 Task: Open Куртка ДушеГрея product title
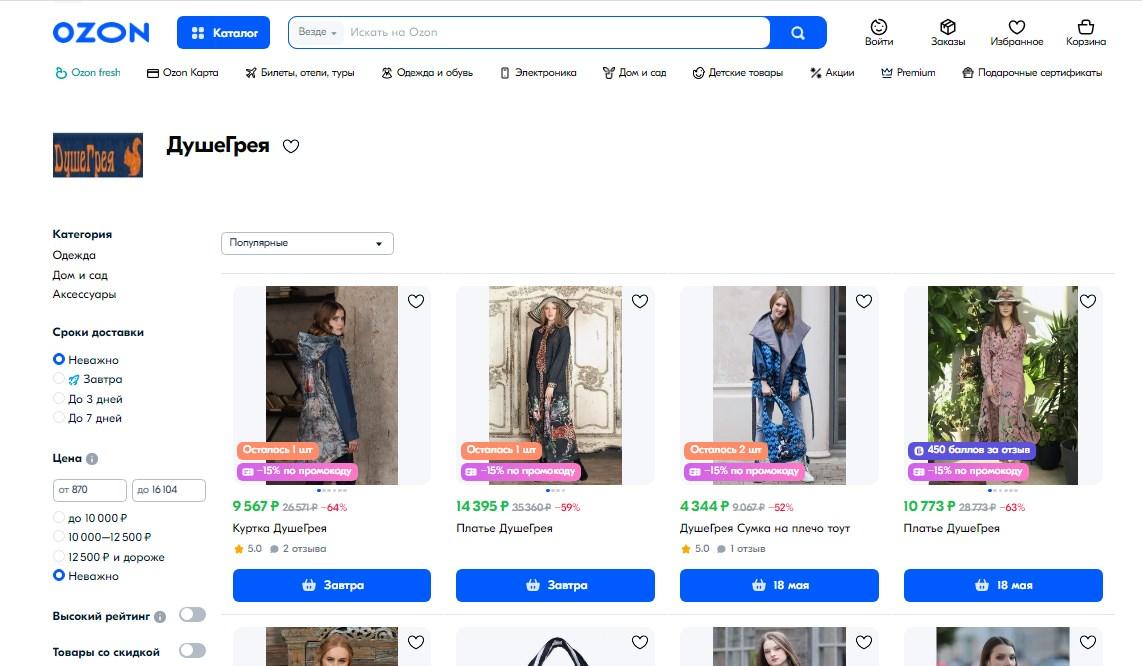coord(280,528)
